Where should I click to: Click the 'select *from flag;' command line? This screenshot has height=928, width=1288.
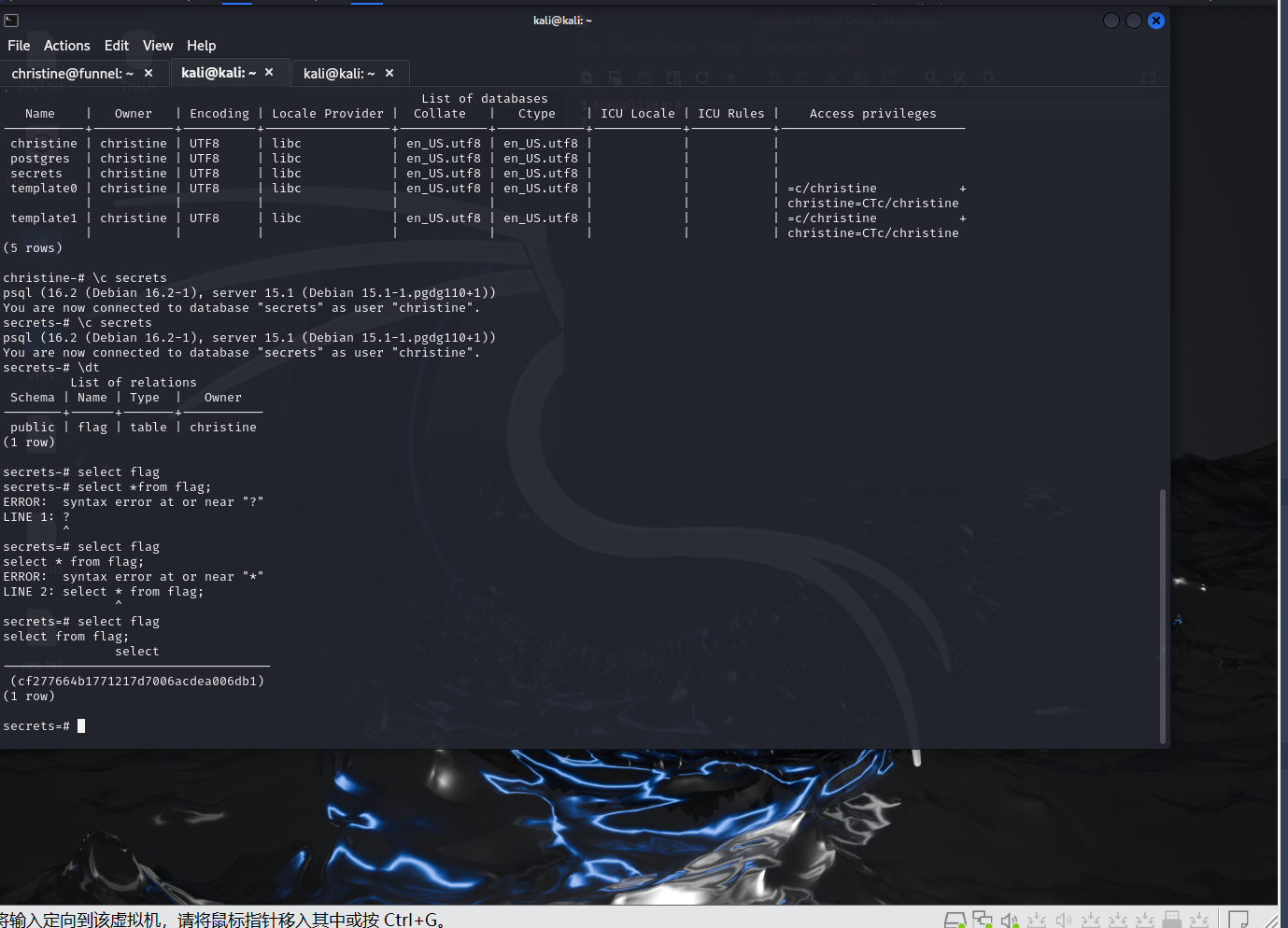point(107,487)
